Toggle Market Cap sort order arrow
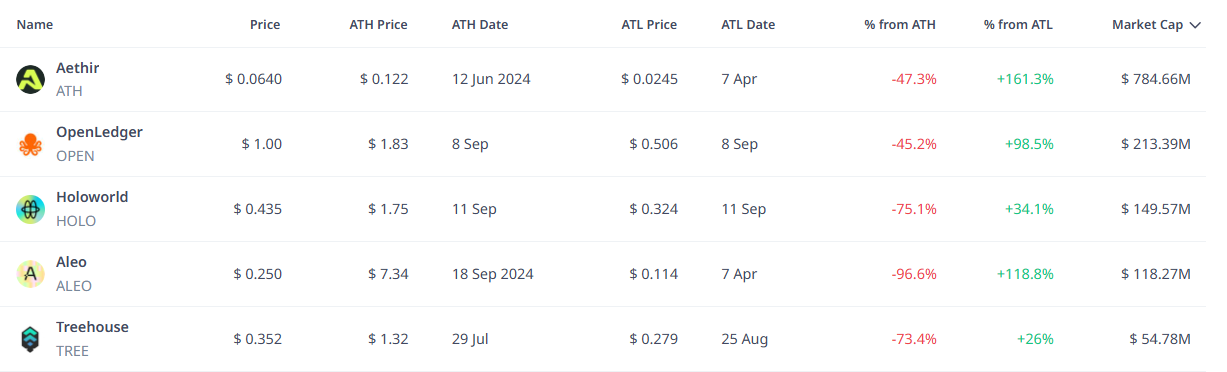The width and height of the screenshot is (1227, 372). coord(1195,25)
